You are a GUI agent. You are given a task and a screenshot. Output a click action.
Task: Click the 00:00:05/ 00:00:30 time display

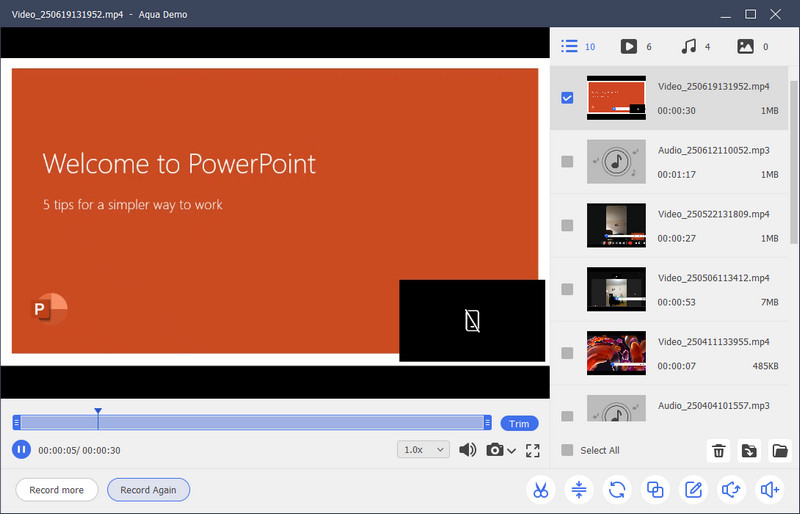(x=80, y=450)
